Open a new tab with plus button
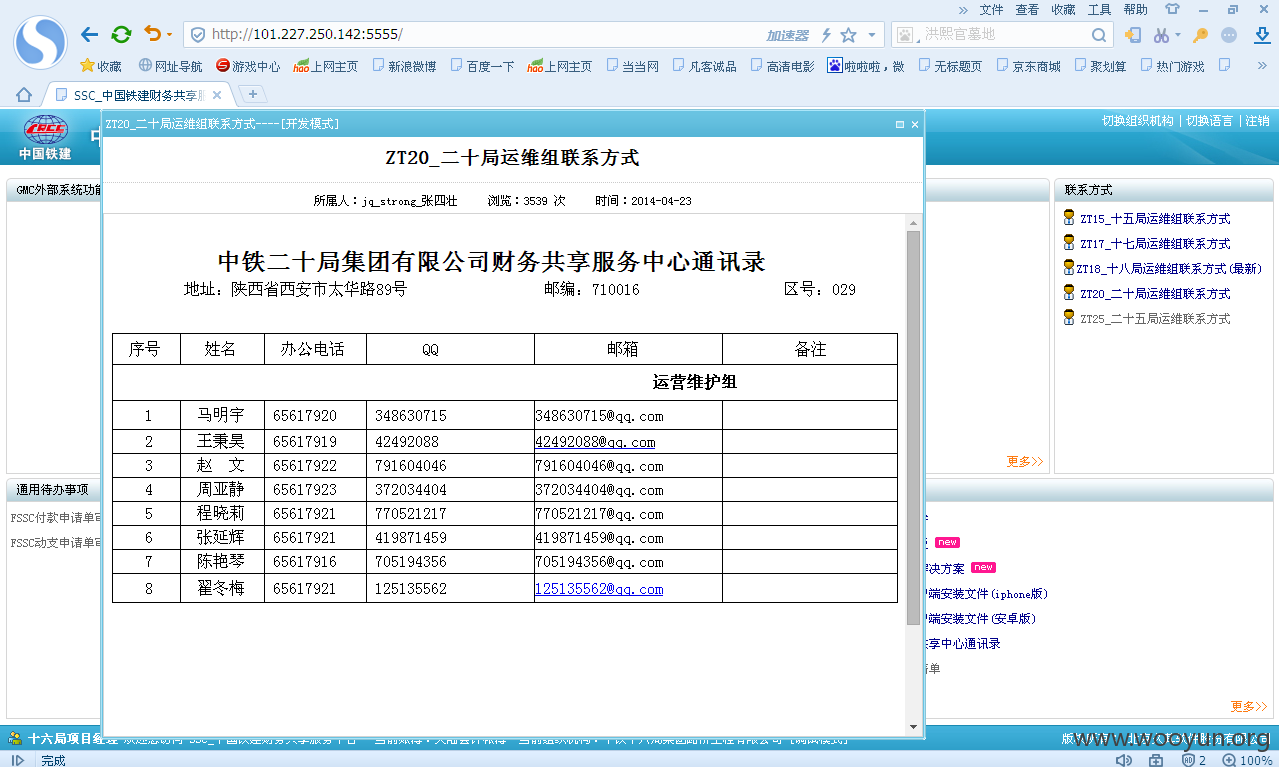Viewport: 1279px width, 767px height. (x=253, y=94)
